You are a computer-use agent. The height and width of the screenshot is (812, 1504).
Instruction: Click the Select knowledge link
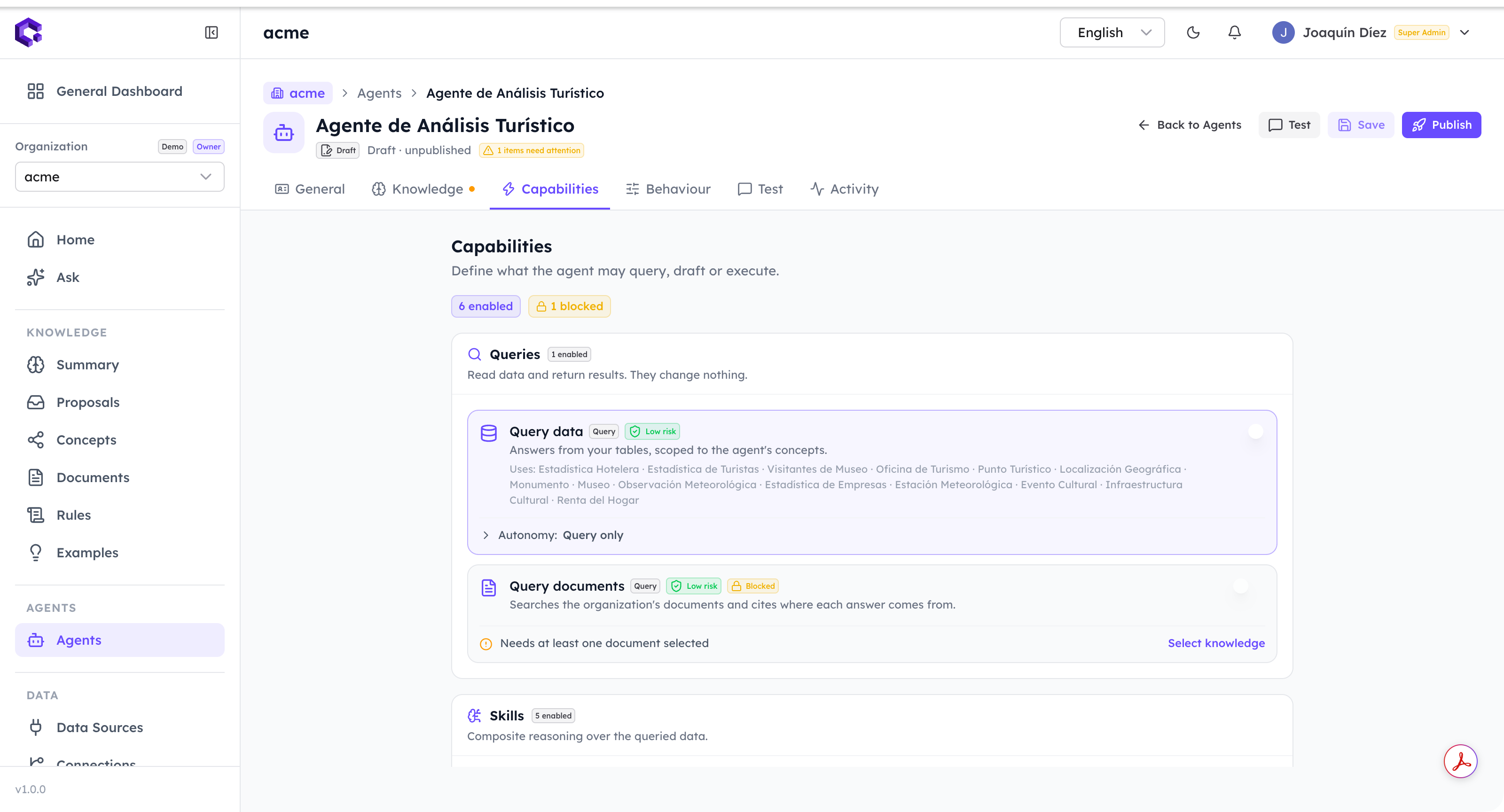[x=1216, y=643]
